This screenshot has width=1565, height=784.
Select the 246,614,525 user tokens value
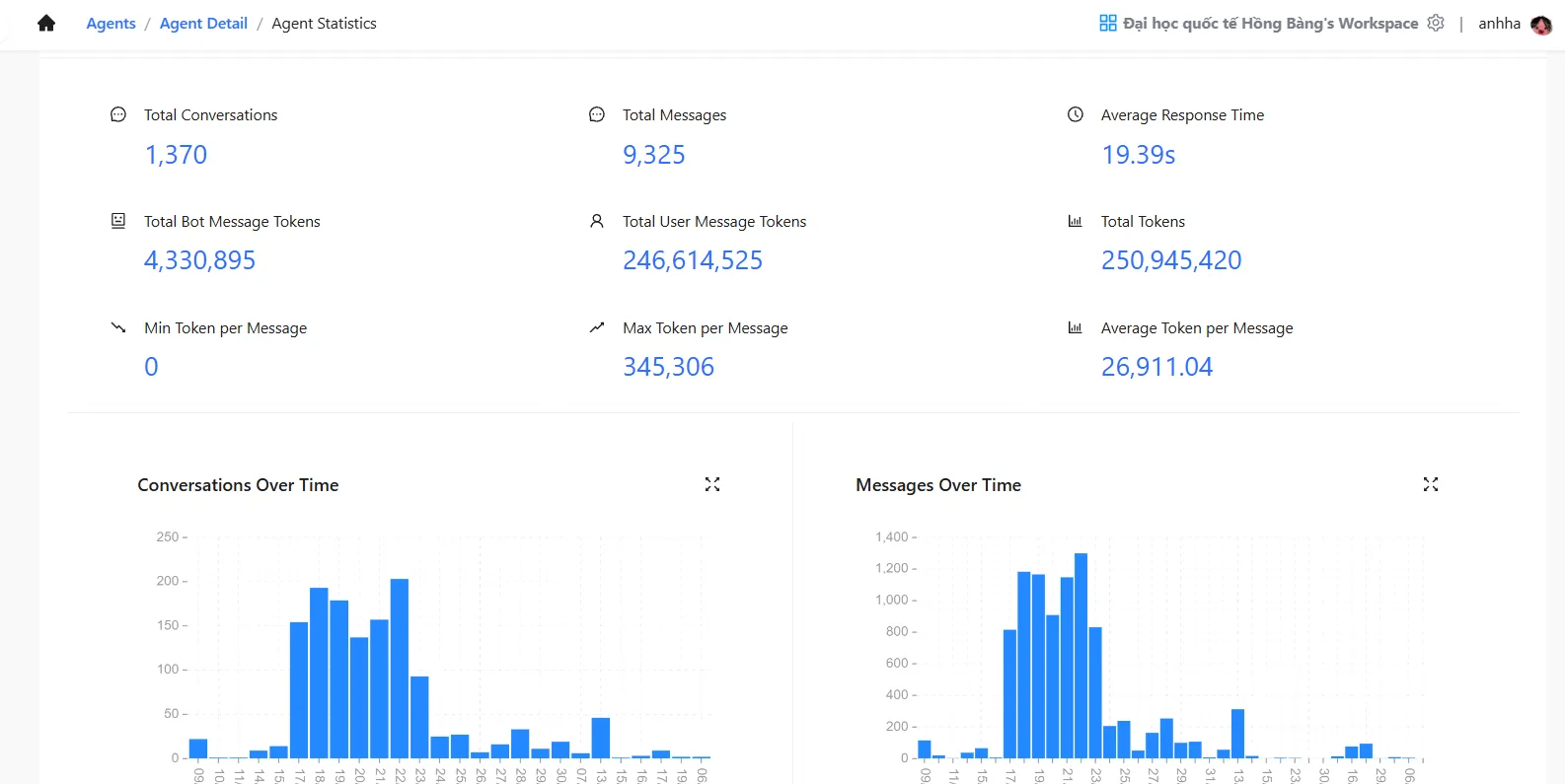click(x=693, y=260)
